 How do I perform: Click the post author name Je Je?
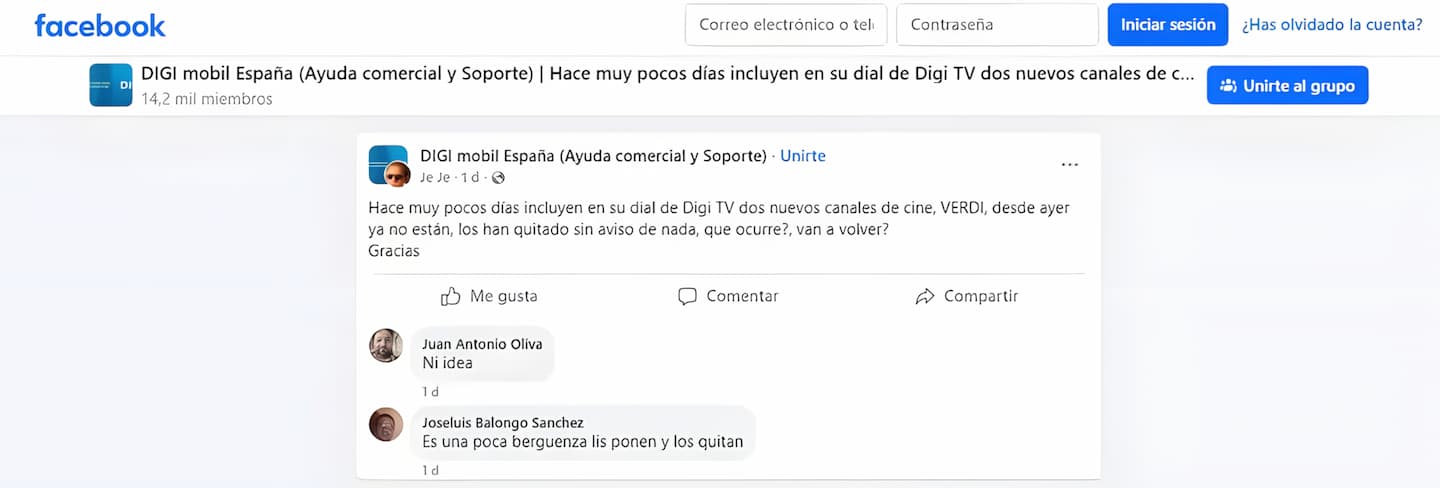coord(434,178)
